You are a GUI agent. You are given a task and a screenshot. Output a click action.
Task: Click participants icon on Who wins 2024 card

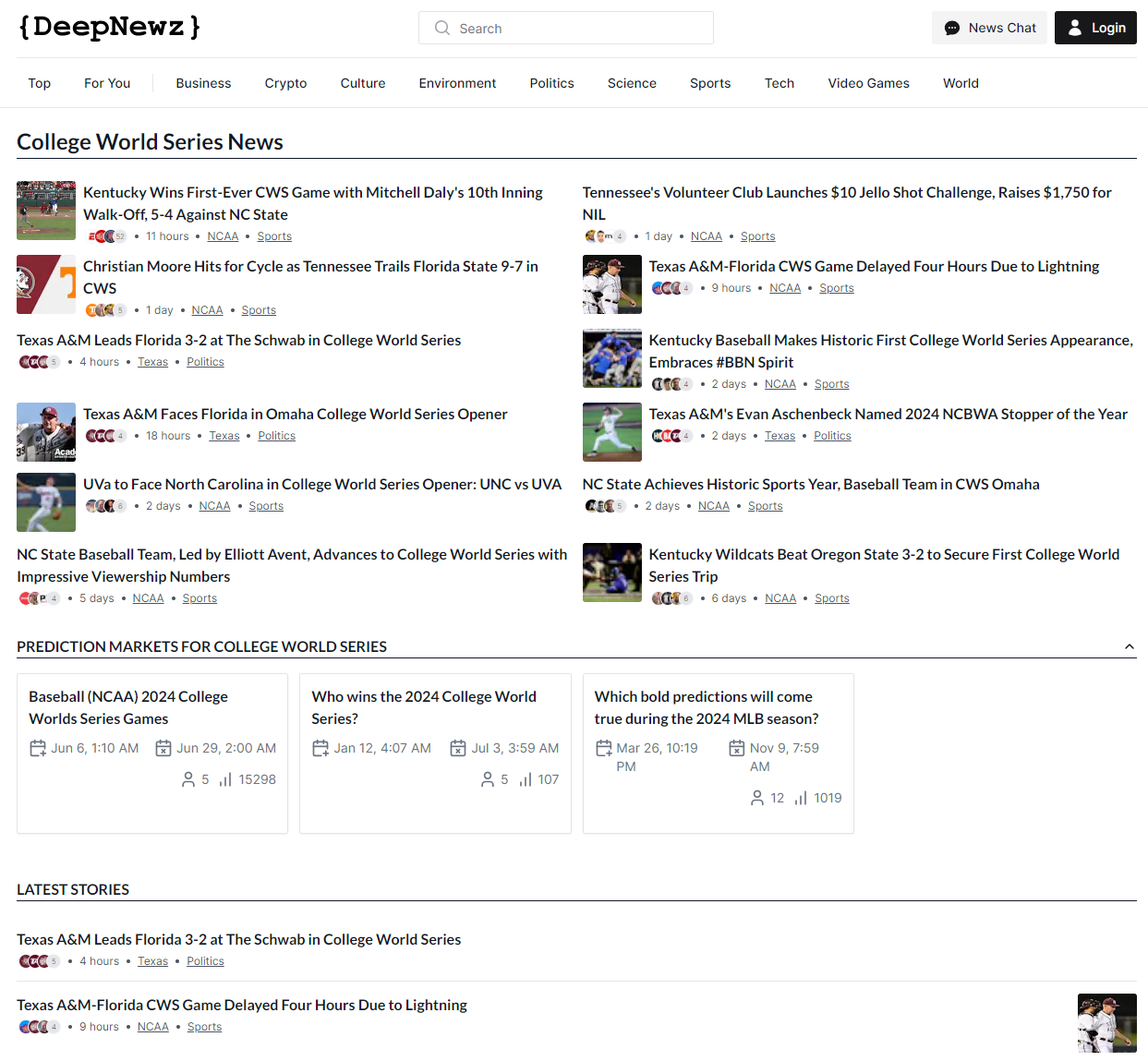point(488,779)
